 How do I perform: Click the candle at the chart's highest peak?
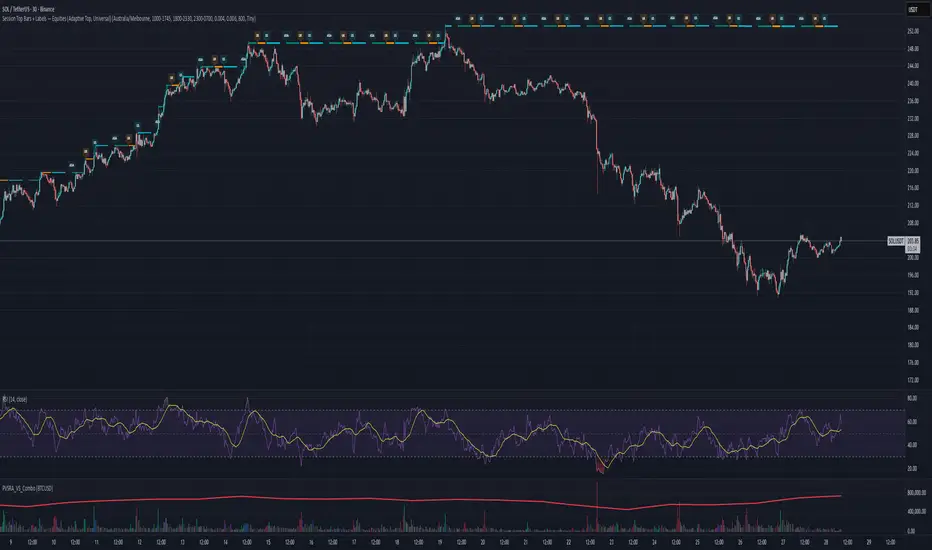[x=446, y=38]
